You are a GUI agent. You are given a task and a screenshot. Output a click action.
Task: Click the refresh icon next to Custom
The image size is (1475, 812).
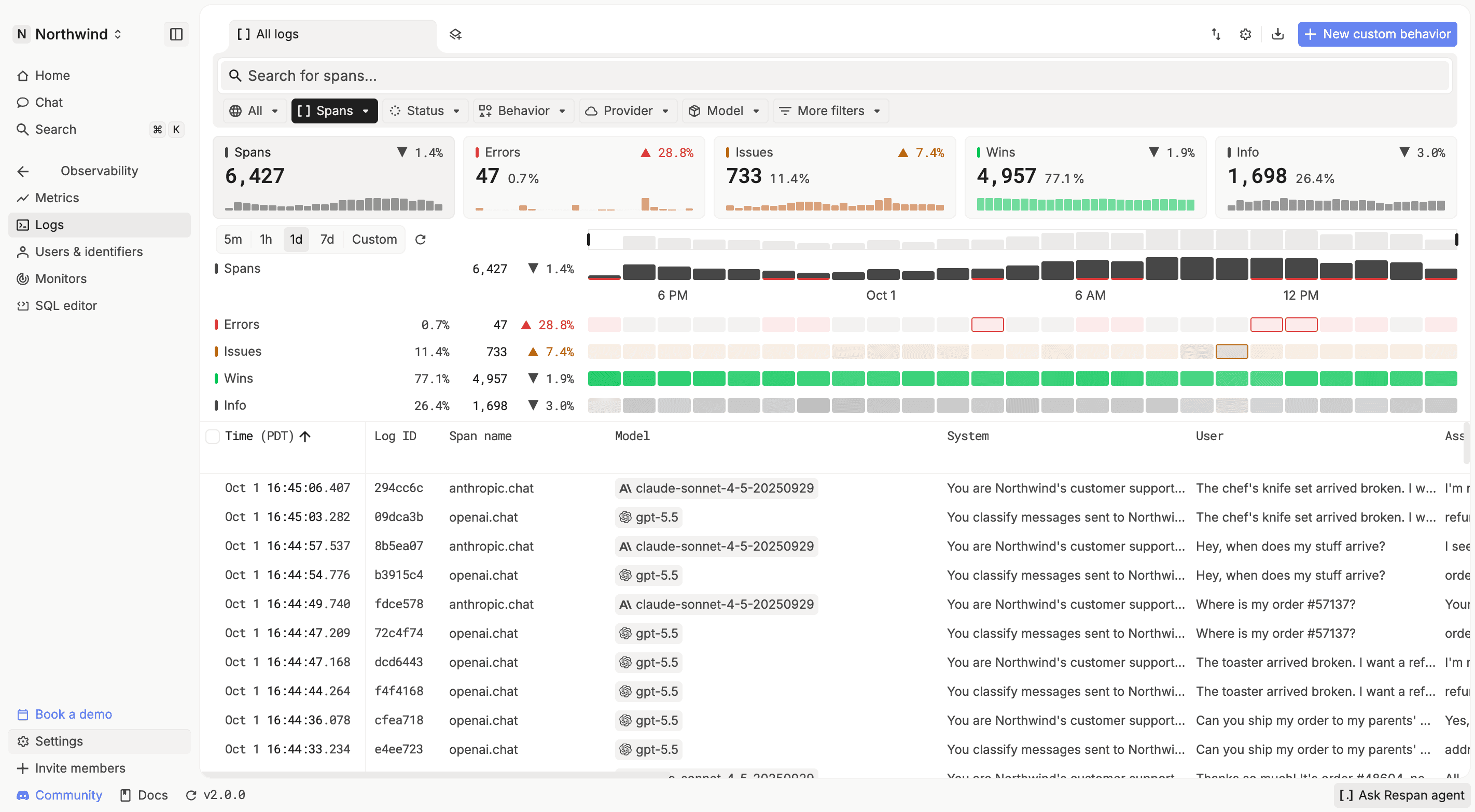(x=420, y=240)
